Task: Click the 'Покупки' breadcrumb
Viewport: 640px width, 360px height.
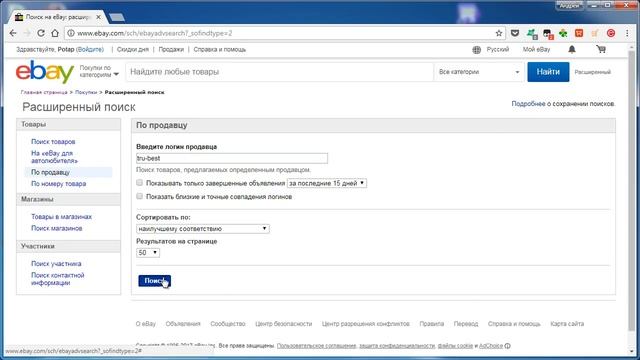Action: pos(86,92)
